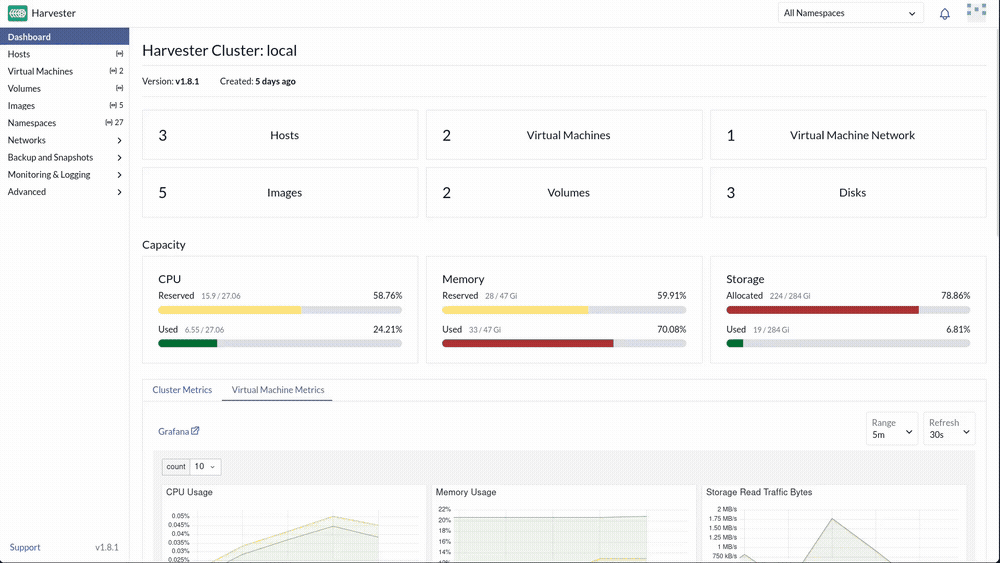Expand Monitoring & Logging menu
This screenshot has width=1000, height=563.
[119, 175]
